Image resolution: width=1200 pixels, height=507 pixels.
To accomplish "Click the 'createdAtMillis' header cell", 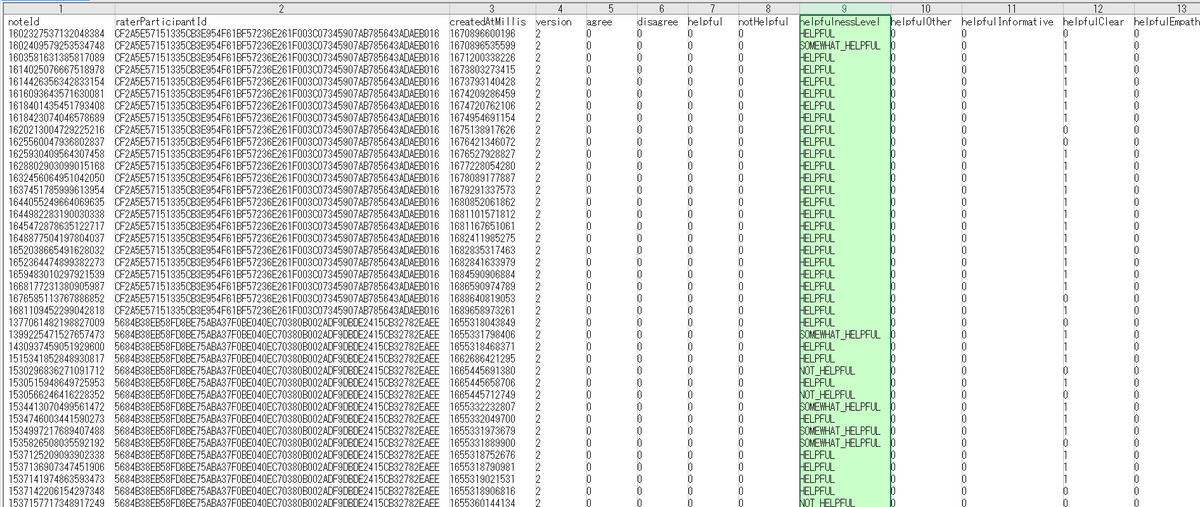I will click(x=490, y=21).
